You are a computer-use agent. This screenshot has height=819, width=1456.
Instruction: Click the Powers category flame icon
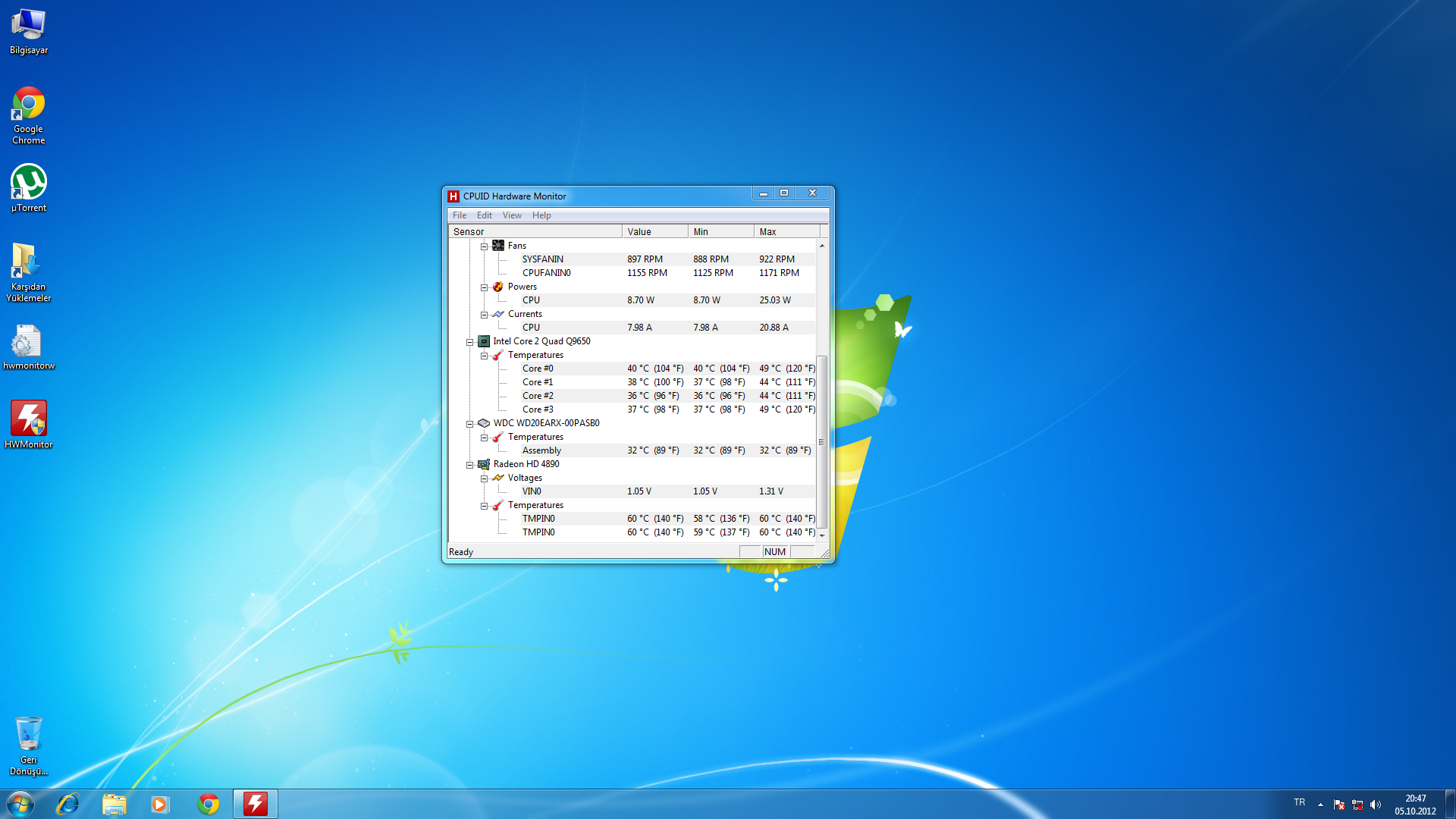click(x=498, y=287)
